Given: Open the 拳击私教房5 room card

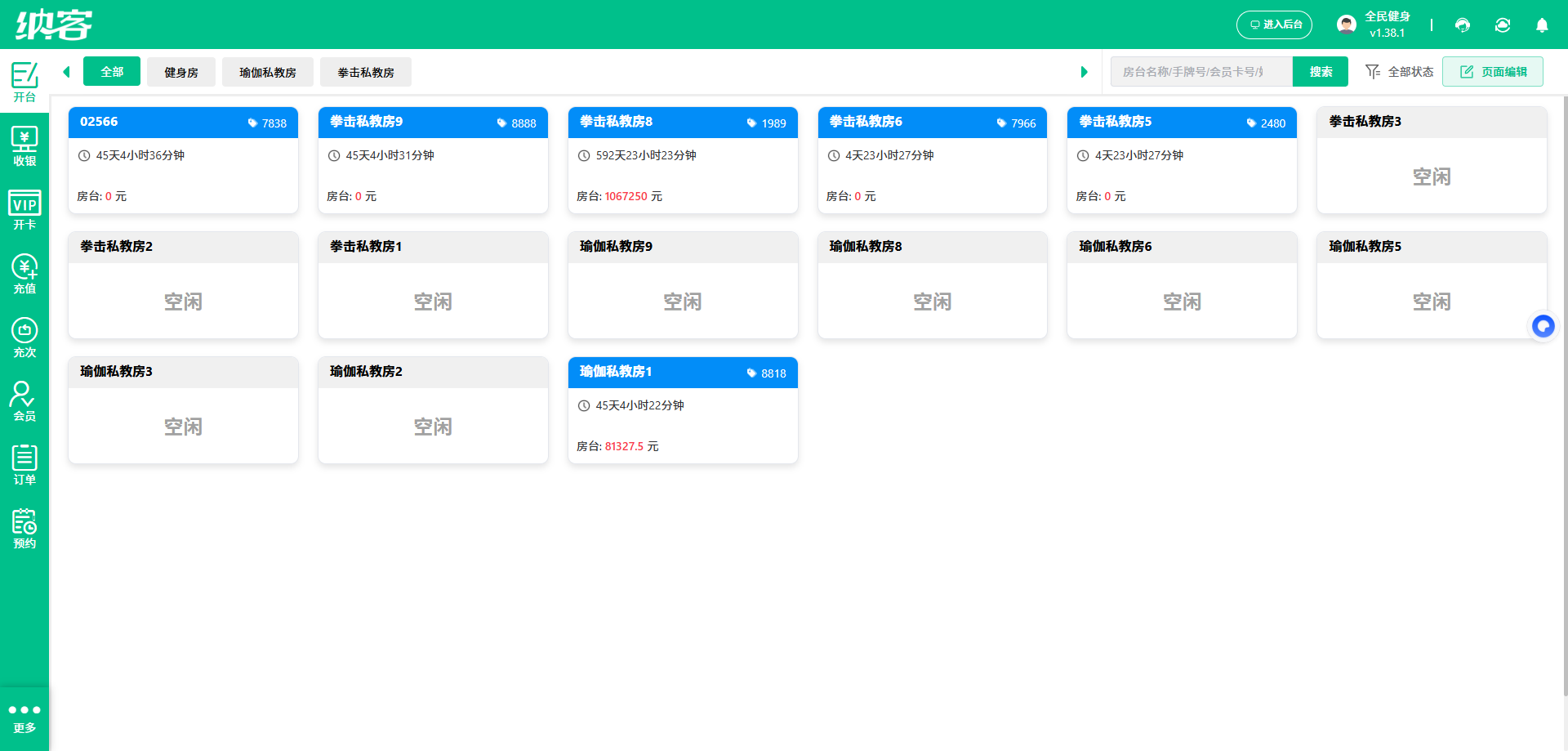Looking at the screenshot, I should coord(1182,160).
